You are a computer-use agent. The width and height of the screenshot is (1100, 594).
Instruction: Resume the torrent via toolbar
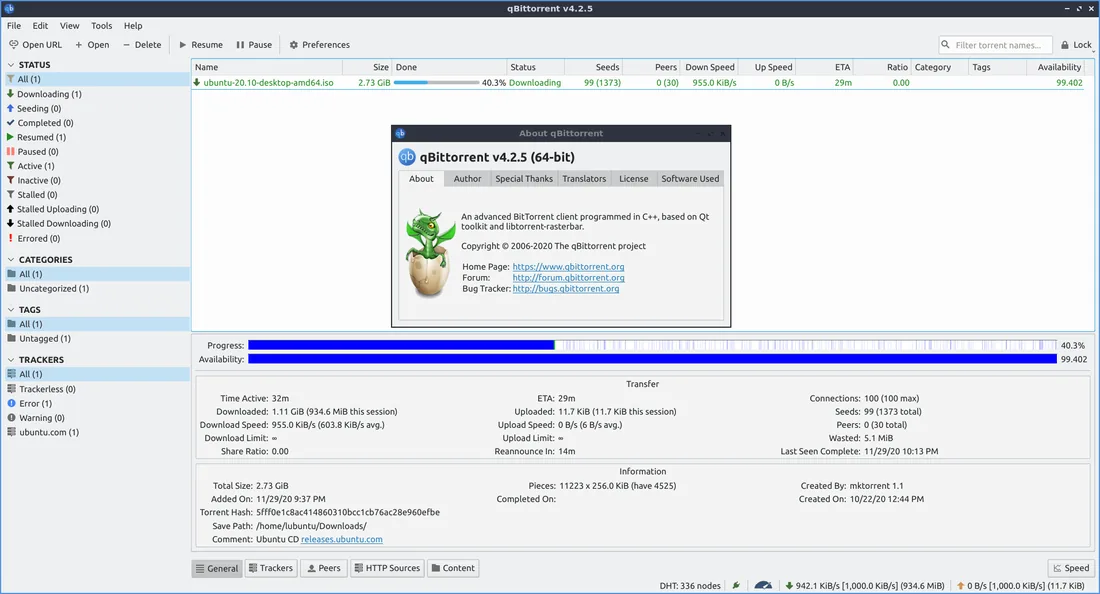pyautogui.click(x=201, y=45)
